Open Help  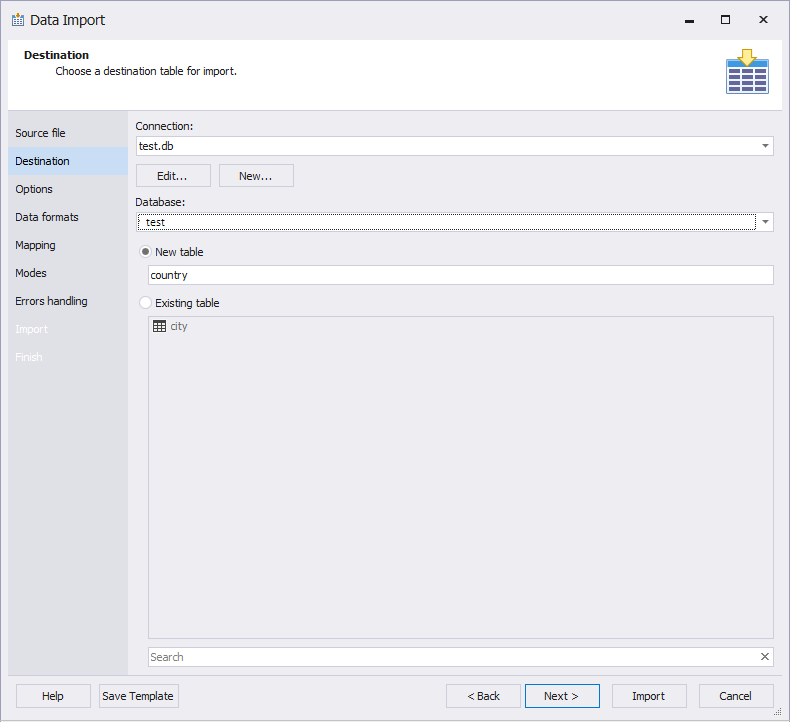pos(53,696)
